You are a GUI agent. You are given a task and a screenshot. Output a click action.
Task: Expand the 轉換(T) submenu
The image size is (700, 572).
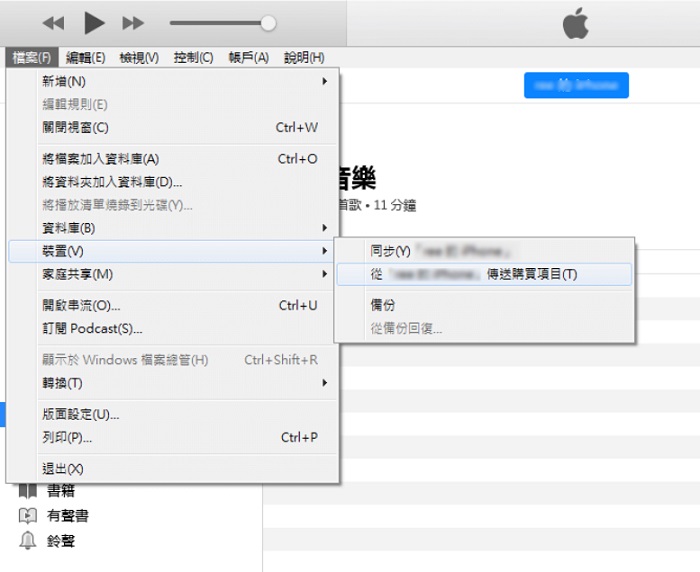[x=173, y=383]
